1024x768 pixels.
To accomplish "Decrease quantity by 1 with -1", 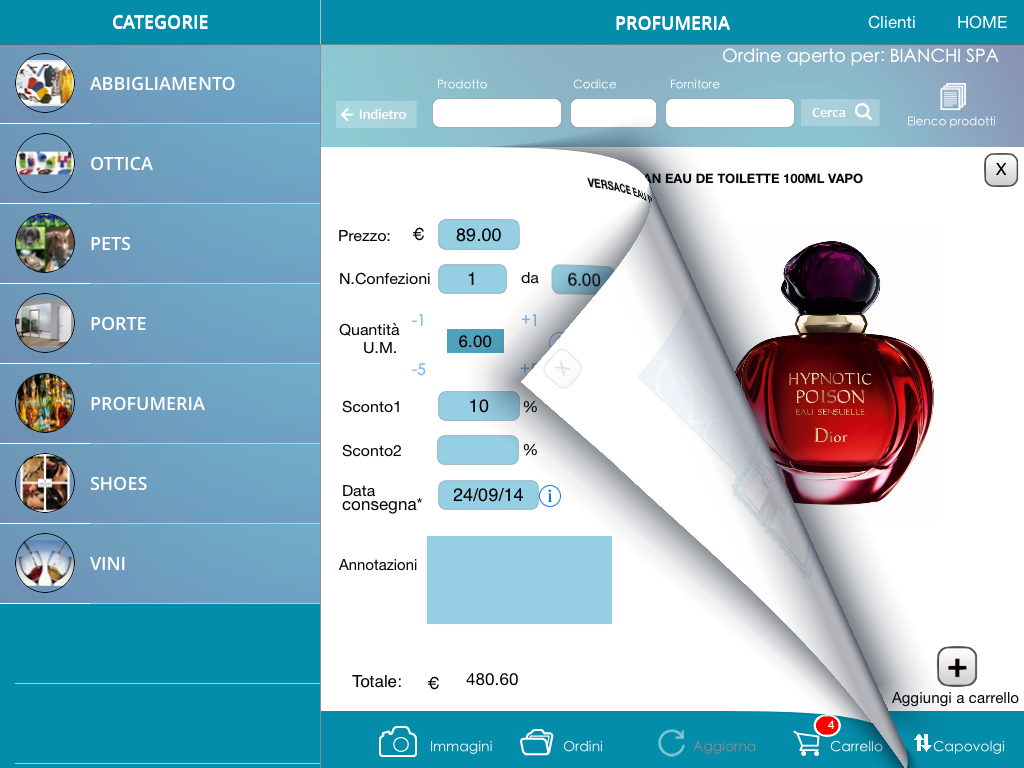I will tap(418, 320).
